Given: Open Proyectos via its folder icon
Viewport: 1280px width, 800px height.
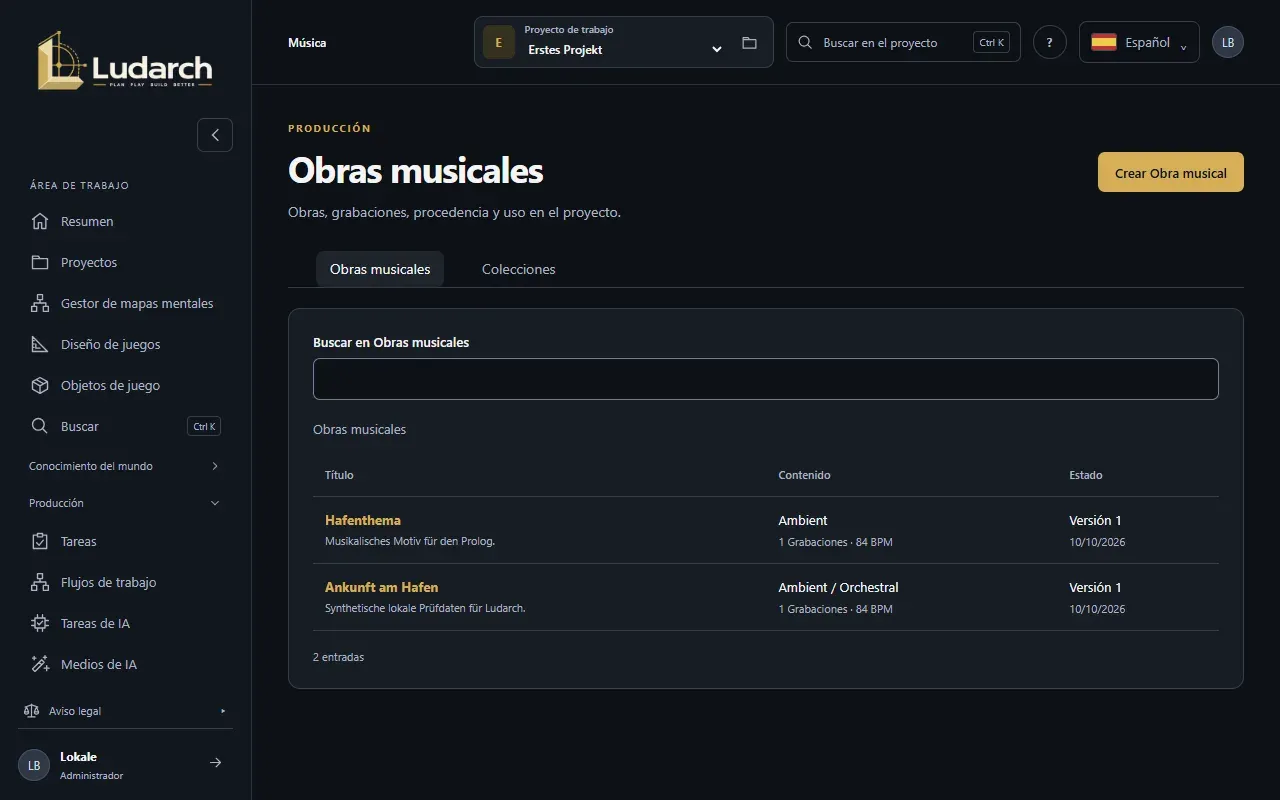Looking at the screenshot, I should (x=40, y=262).
